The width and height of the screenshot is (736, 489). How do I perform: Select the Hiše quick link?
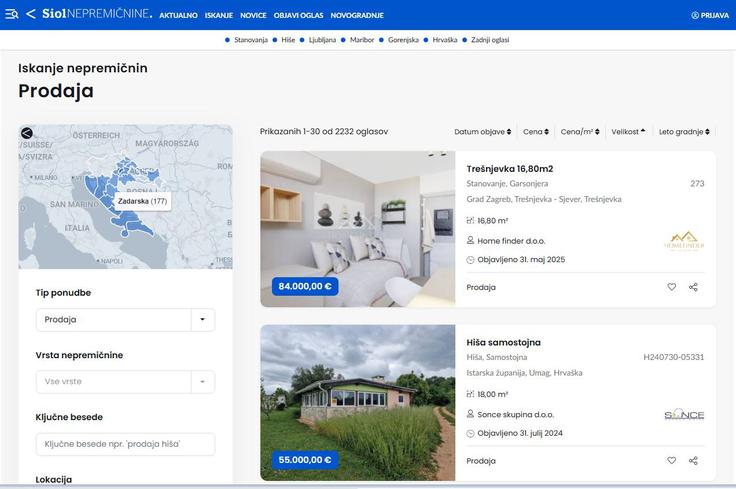tap(288, 40)
